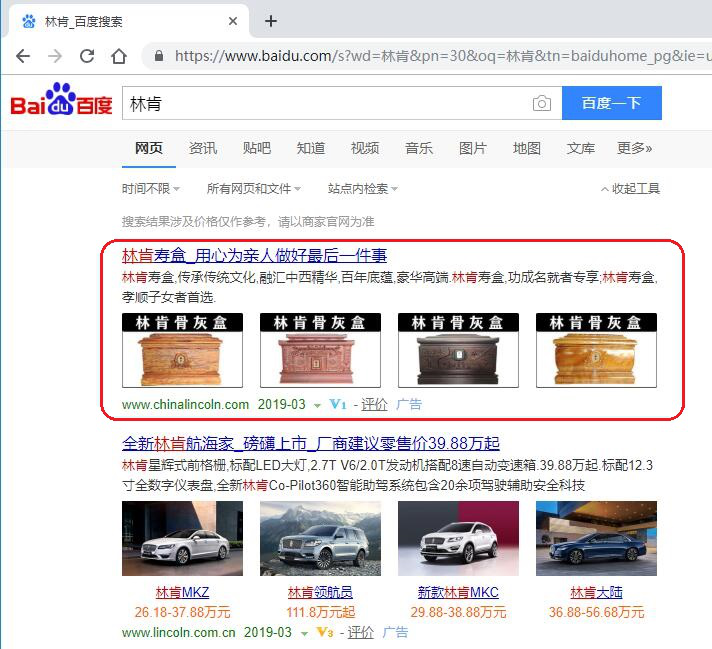The width and height of the screenshot is (712, 649).
Task: Open www.chinalincoln.com URL link
Action: (185, 404)
